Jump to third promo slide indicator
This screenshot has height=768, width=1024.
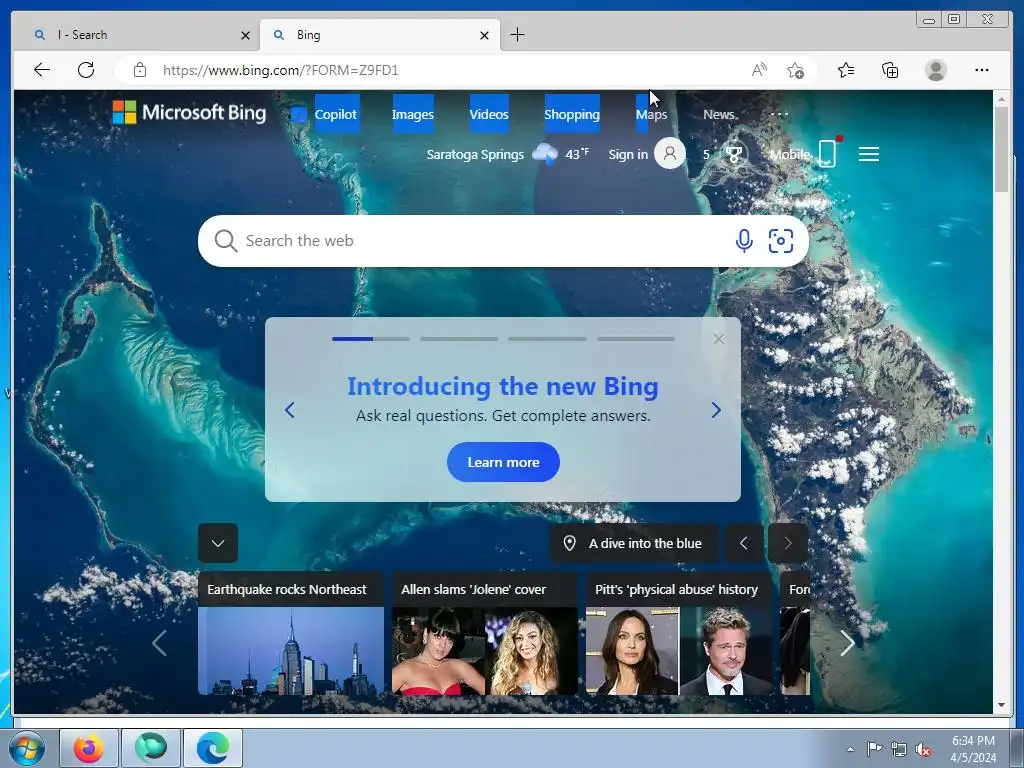[547, 339]
